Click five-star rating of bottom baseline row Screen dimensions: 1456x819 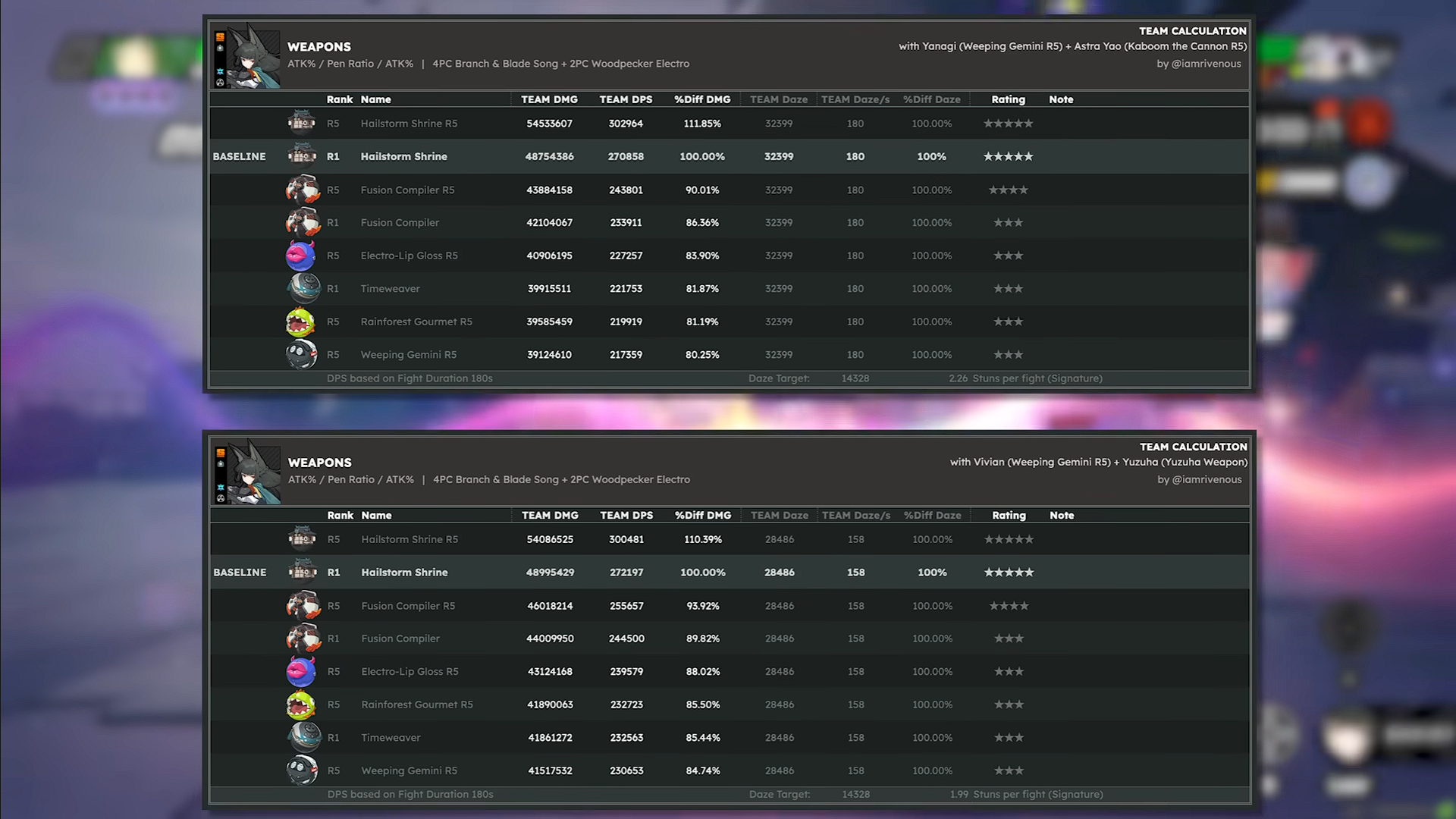click(x=1009, y=572)
